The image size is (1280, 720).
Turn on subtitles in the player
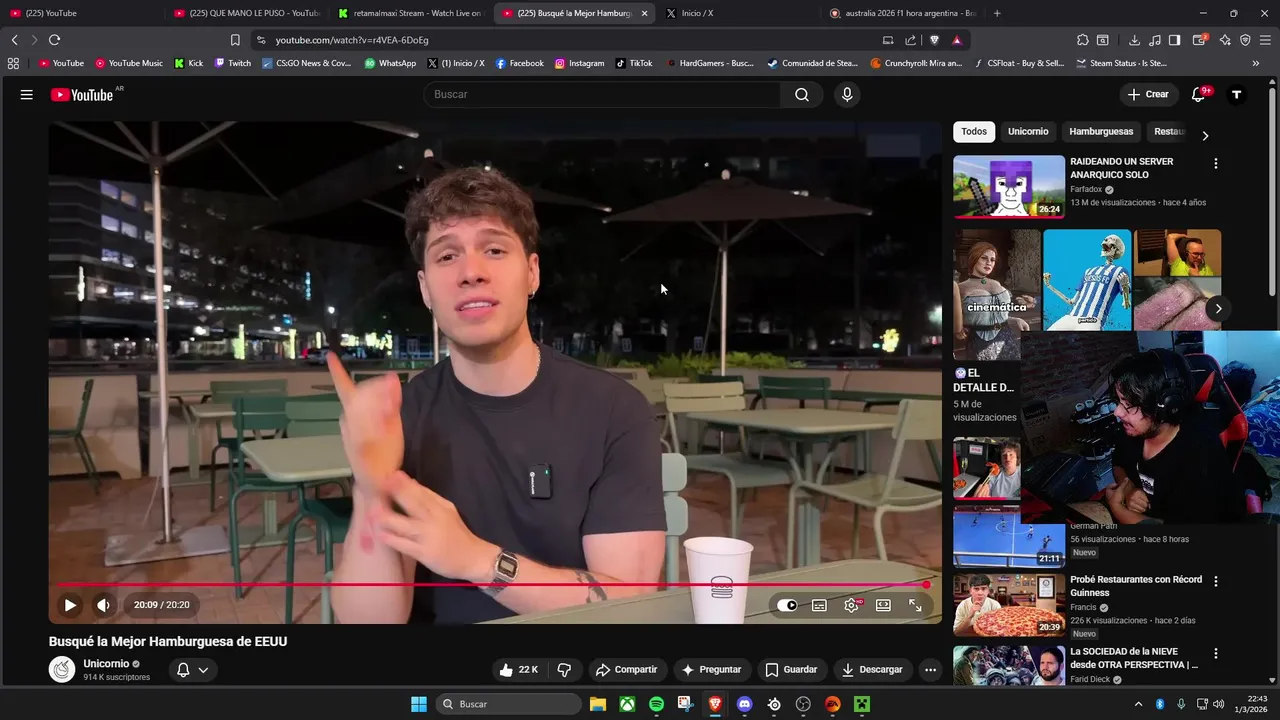819,605
